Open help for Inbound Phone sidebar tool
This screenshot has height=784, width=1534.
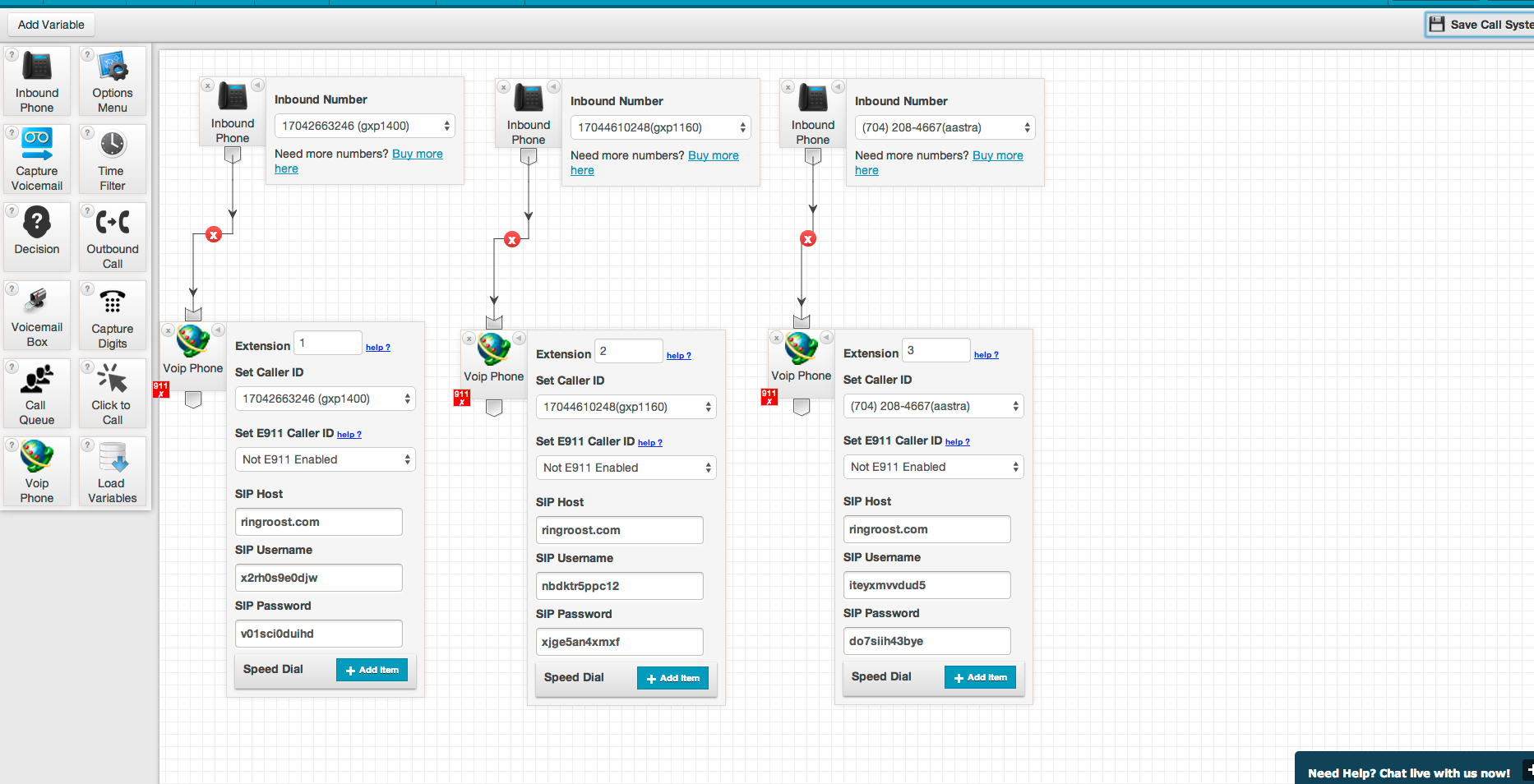point(12,55)
